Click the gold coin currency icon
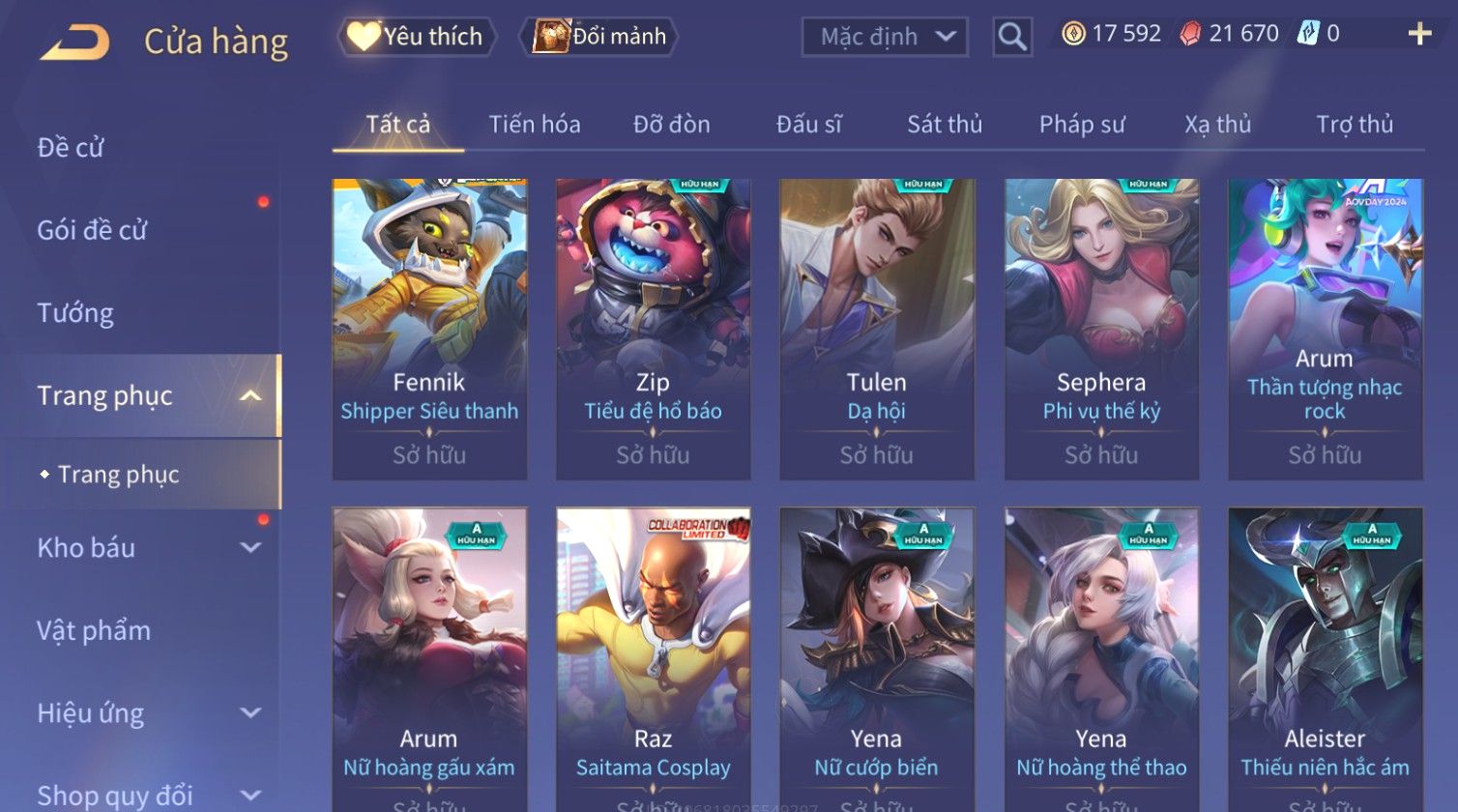 pos(1073,35)
